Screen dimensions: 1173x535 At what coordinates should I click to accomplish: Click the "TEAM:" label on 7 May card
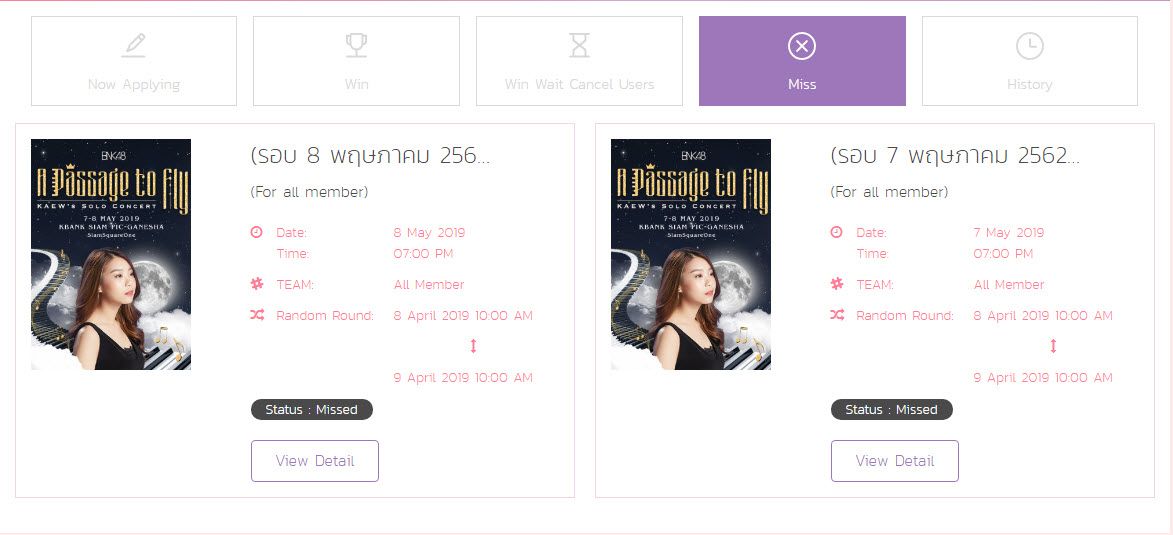pos(875,285)
